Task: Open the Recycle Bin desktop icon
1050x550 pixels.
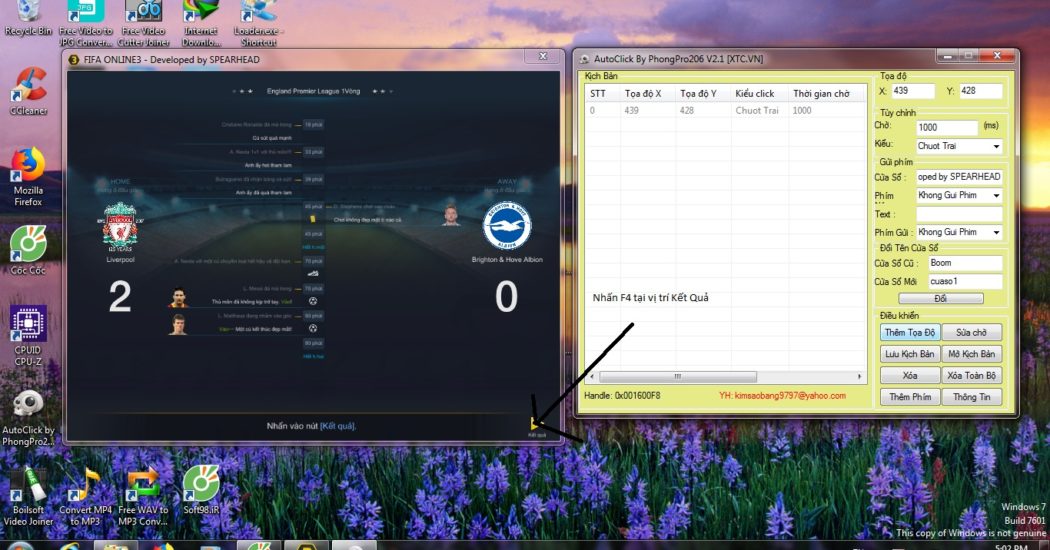Action: tap(27, 17)
